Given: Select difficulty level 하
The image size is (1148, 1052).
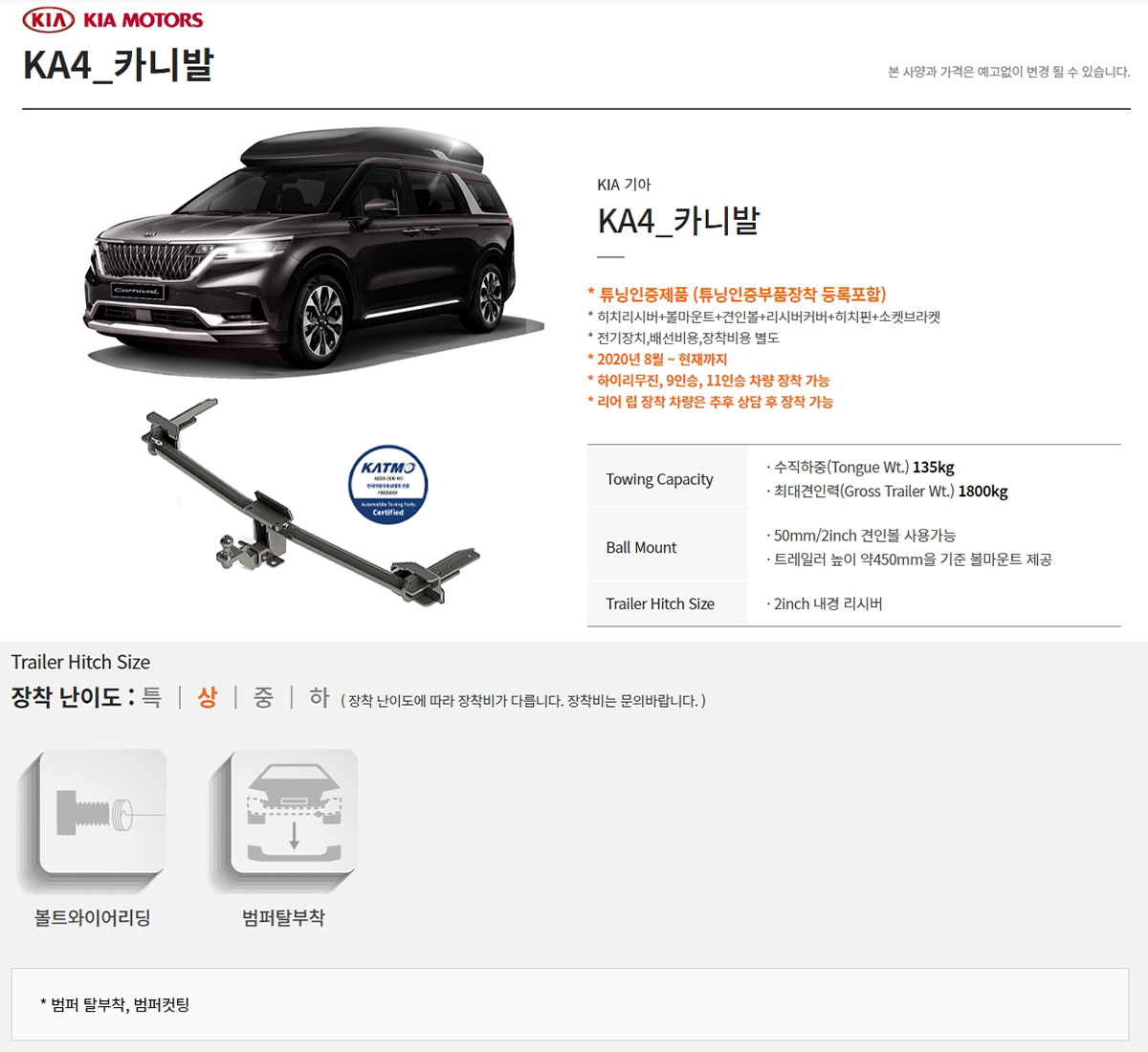Looking at the screenshot, I should pyautogui.click(x=320, y=697).
